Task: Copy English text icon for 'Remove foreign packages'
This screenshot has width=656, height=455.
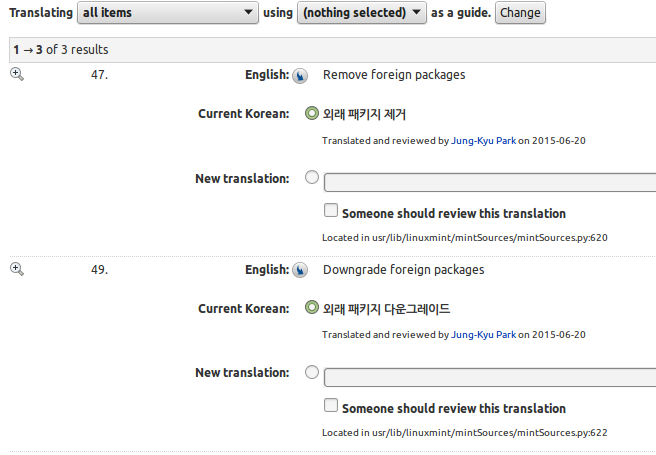Action: point(300,76)
